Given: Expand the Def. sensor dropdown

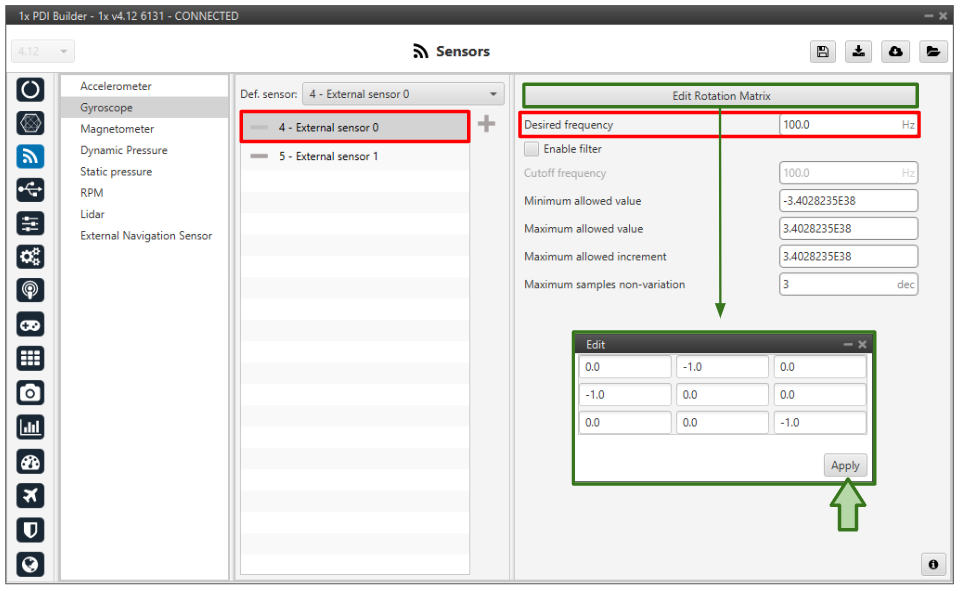Looking at the screenshot, I should point(404,94).
